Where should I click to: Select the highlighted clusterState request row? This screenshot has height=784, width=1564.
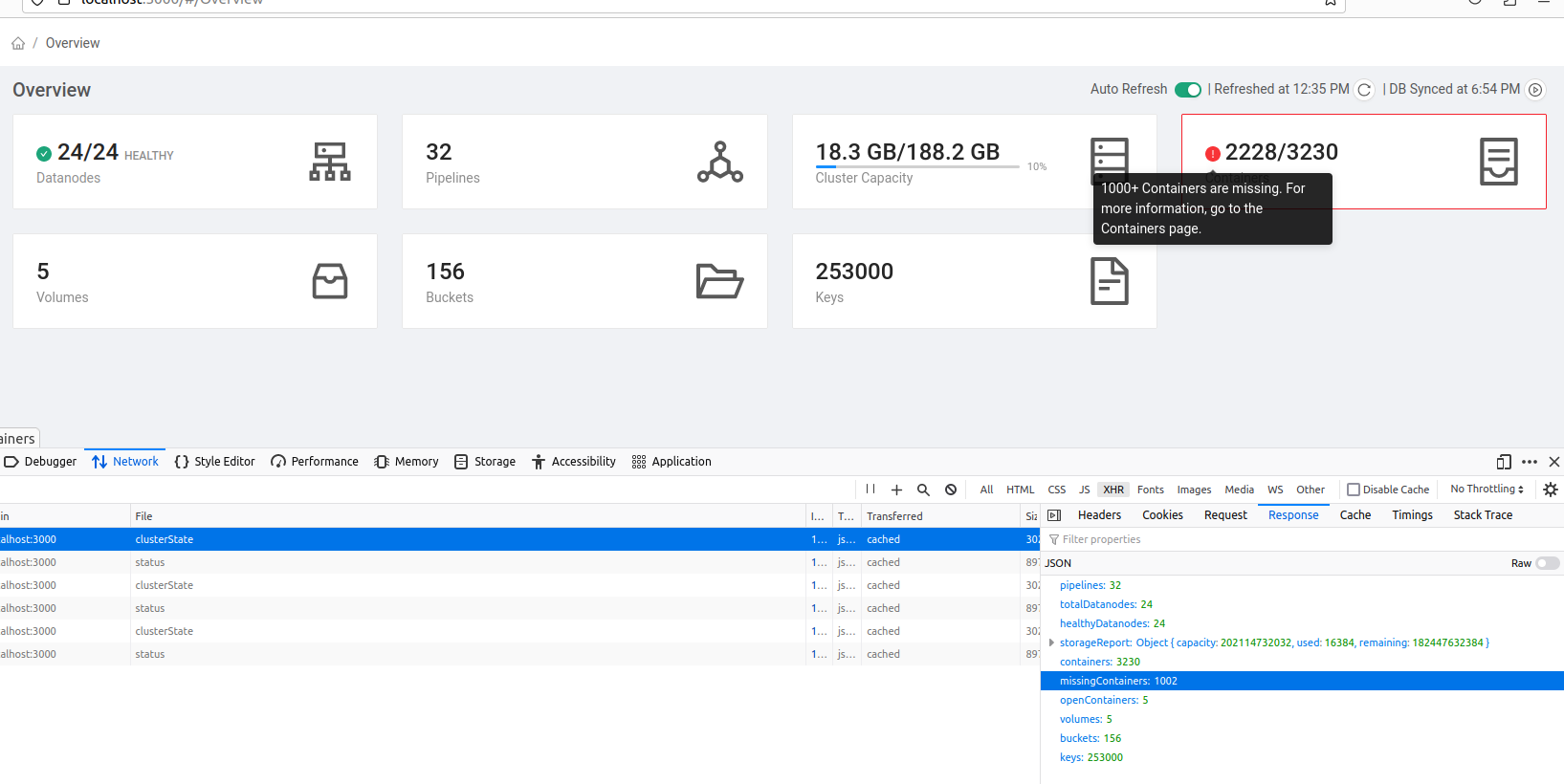click(x=519, y=539)
